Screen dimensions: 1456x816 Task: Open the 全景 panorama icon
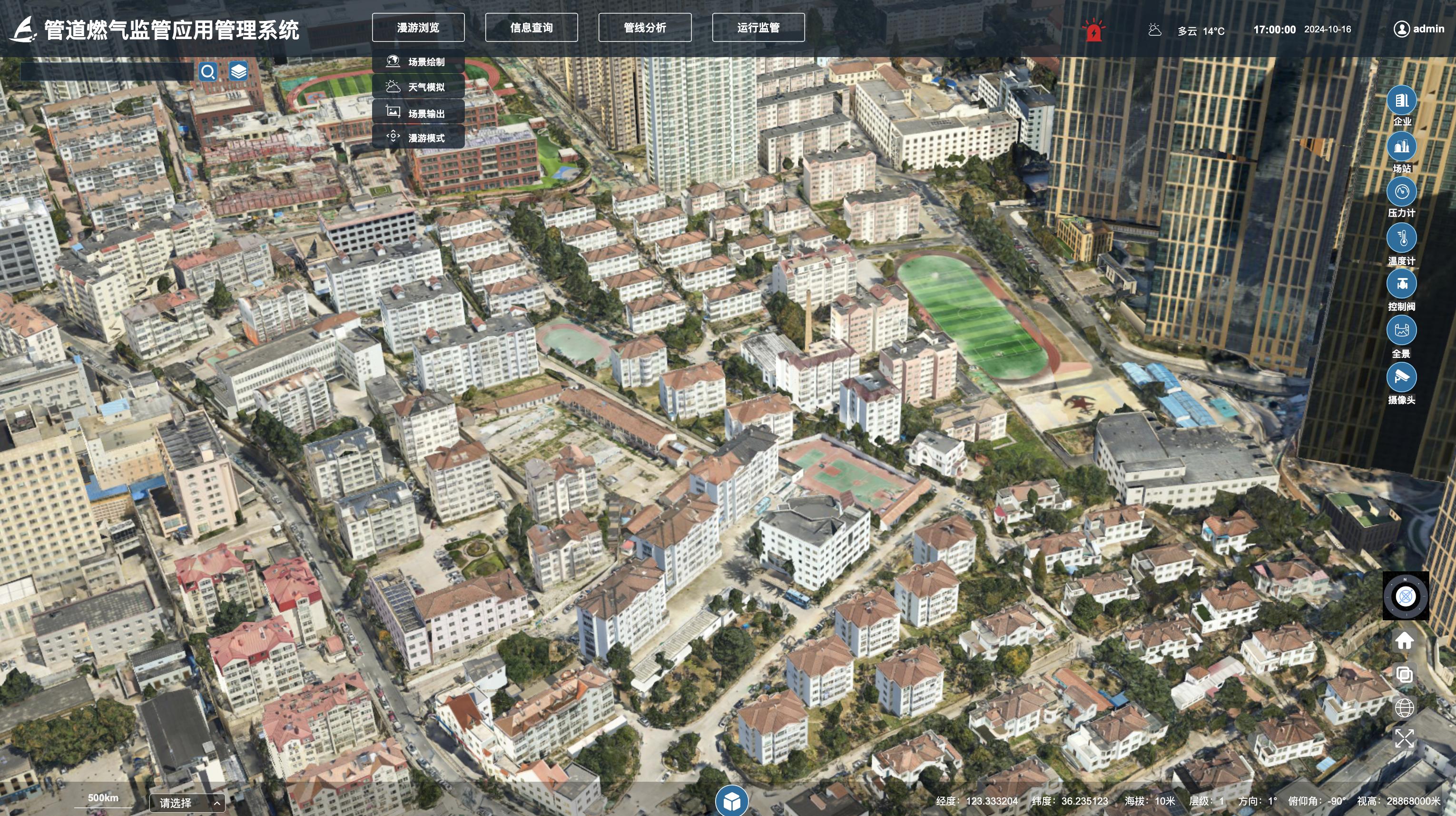pos(1401,330)
